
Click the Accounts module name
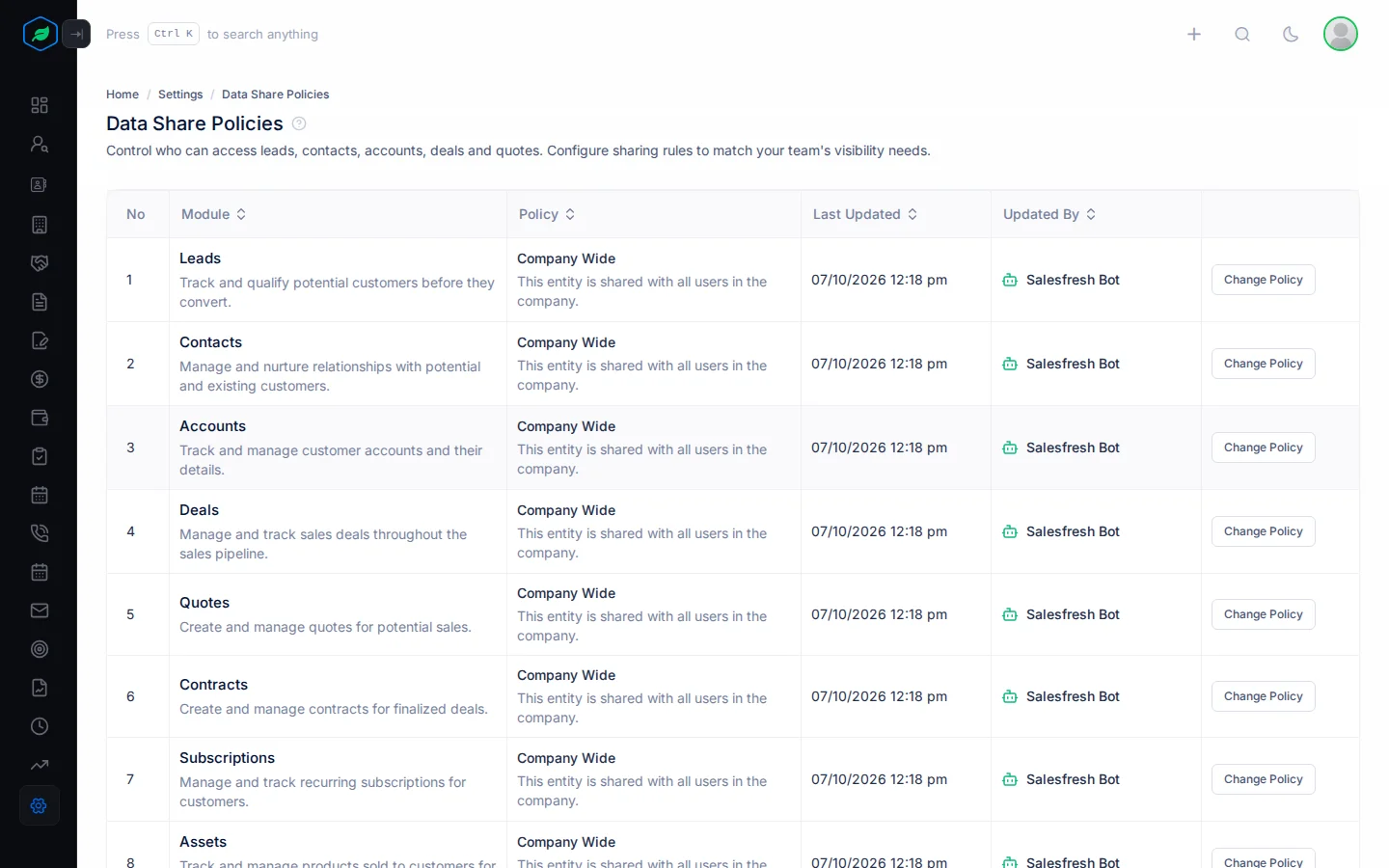(212, 426)
